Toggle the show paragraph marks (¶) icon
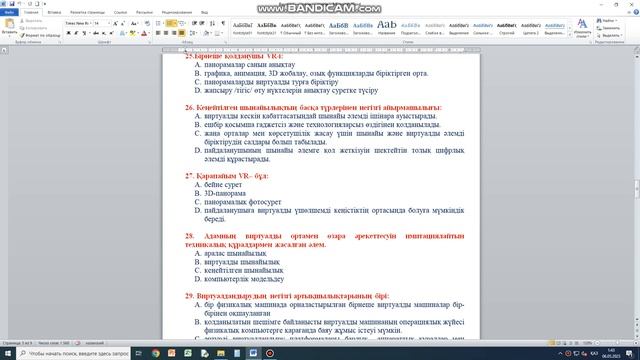Image resolution: width=640 pixels, height=360 pixels. point(223,23)
